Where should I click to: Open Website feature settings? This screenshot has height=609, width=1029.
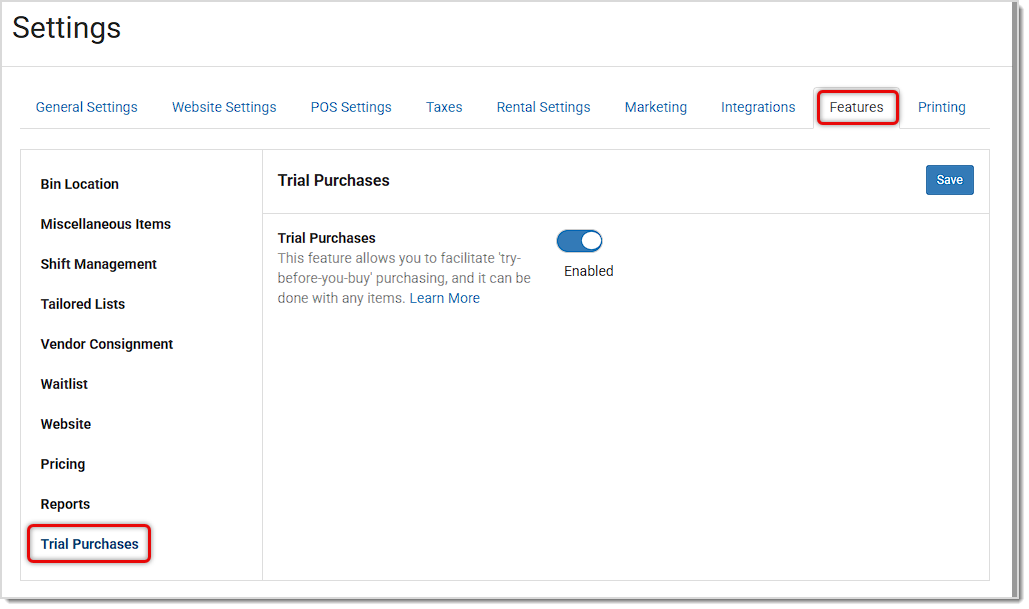[66, 425]
